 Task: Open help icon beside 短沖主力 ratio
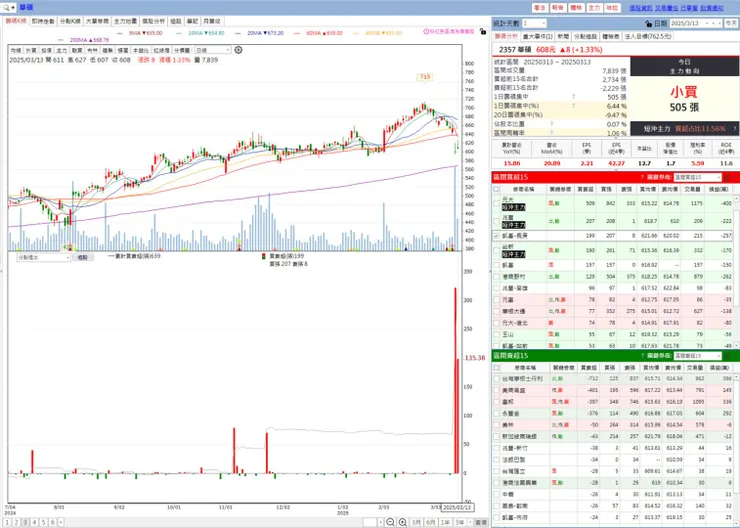(x=734, y=129)
